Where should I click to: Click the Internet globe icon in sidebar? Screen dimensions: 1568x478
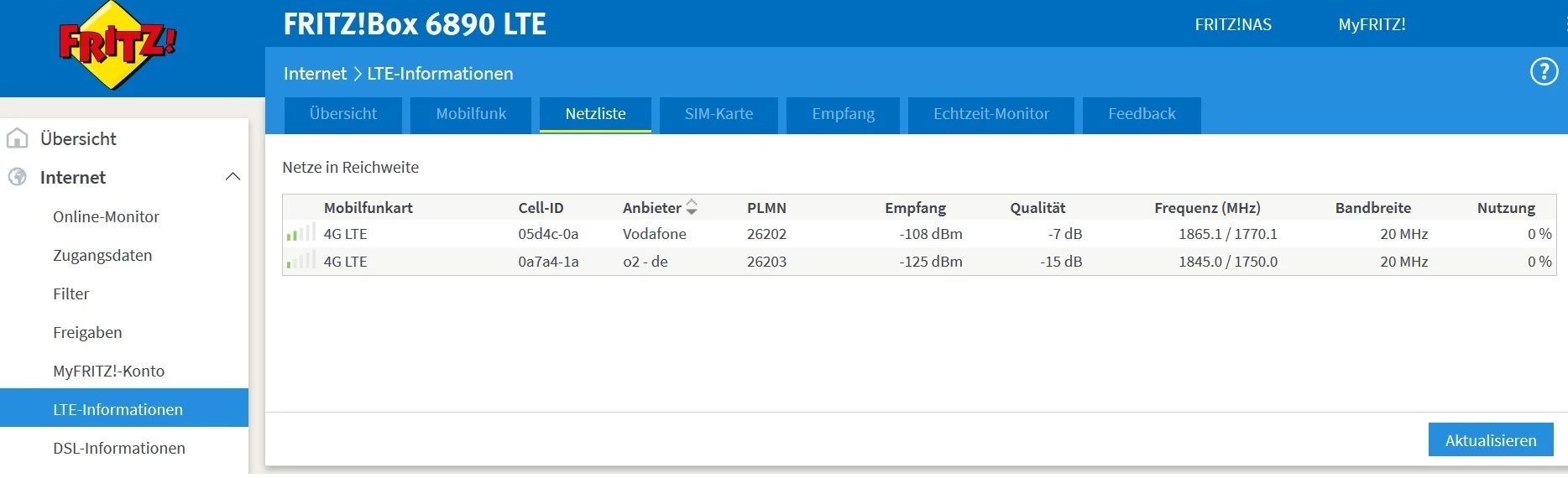pyautogui.click(x=18, y=177)
